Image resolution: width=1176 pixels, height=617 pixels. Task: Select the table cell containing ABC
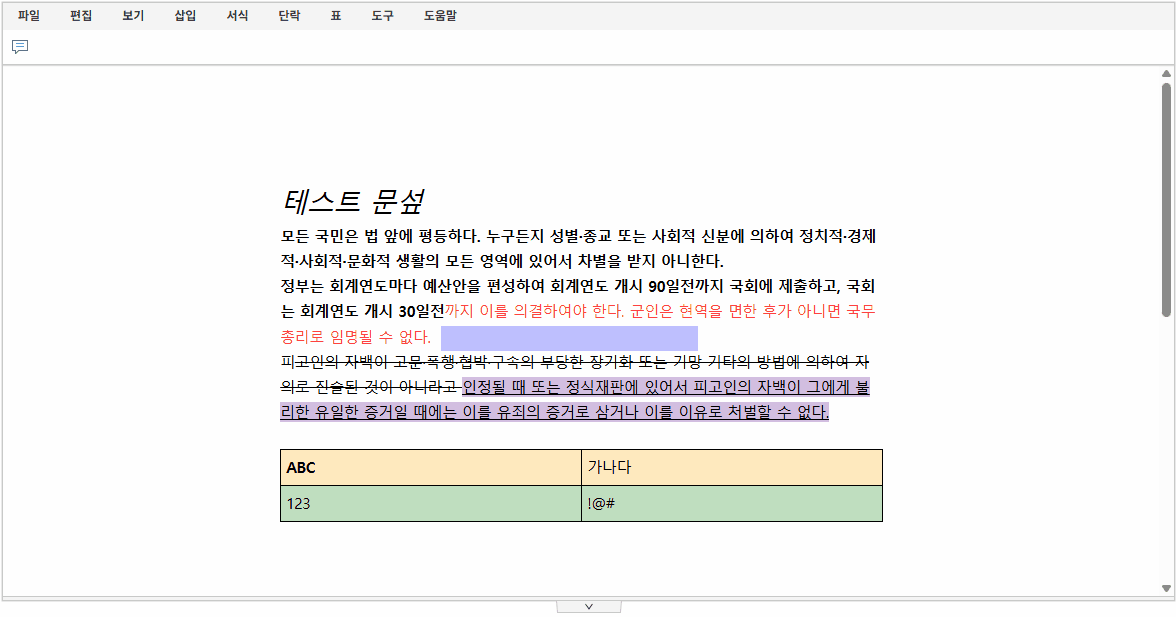430,467
